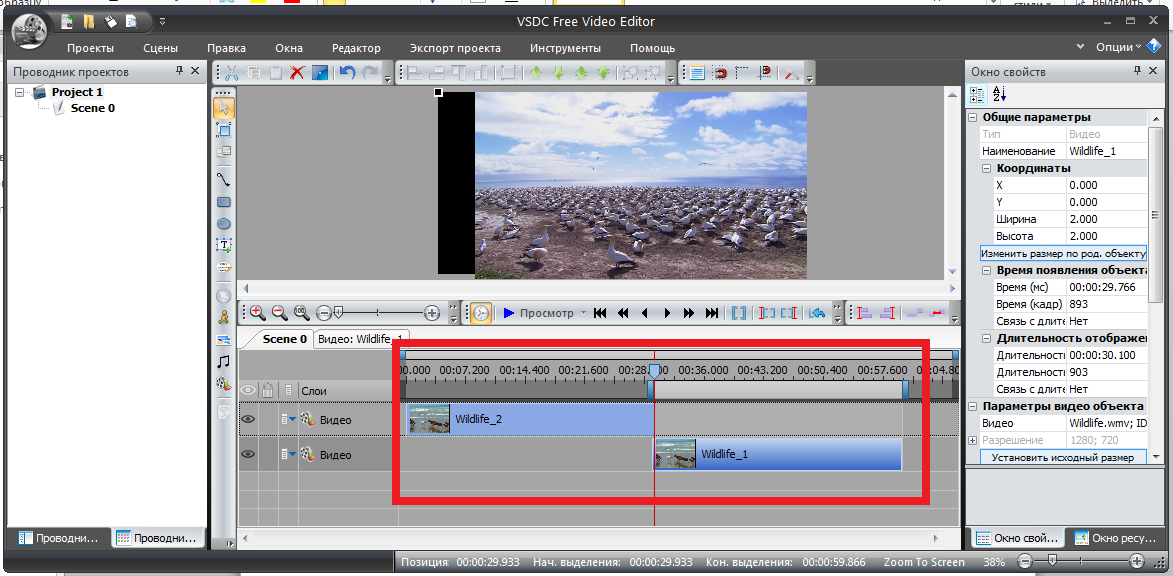This screenshot has width=1173, height=576.
Task: Hide the Wildlife_2 video layer with its eye icon
Action: [248, 420]
